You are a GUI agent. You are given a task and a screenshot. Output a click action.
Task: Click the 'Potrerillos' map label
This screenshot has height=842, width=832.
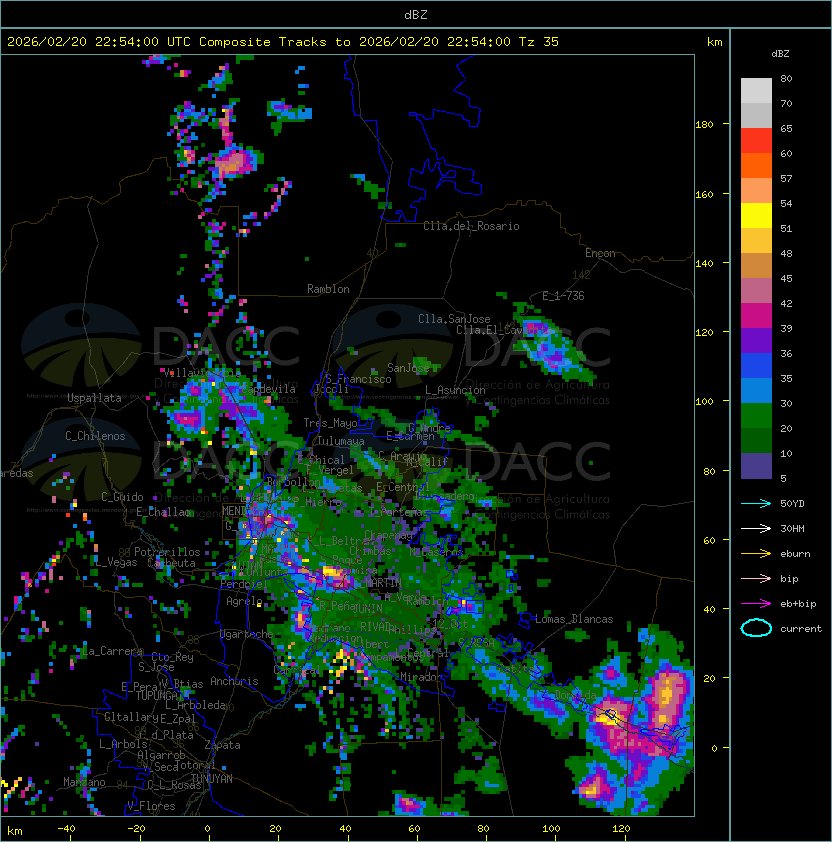pos(167,552)
